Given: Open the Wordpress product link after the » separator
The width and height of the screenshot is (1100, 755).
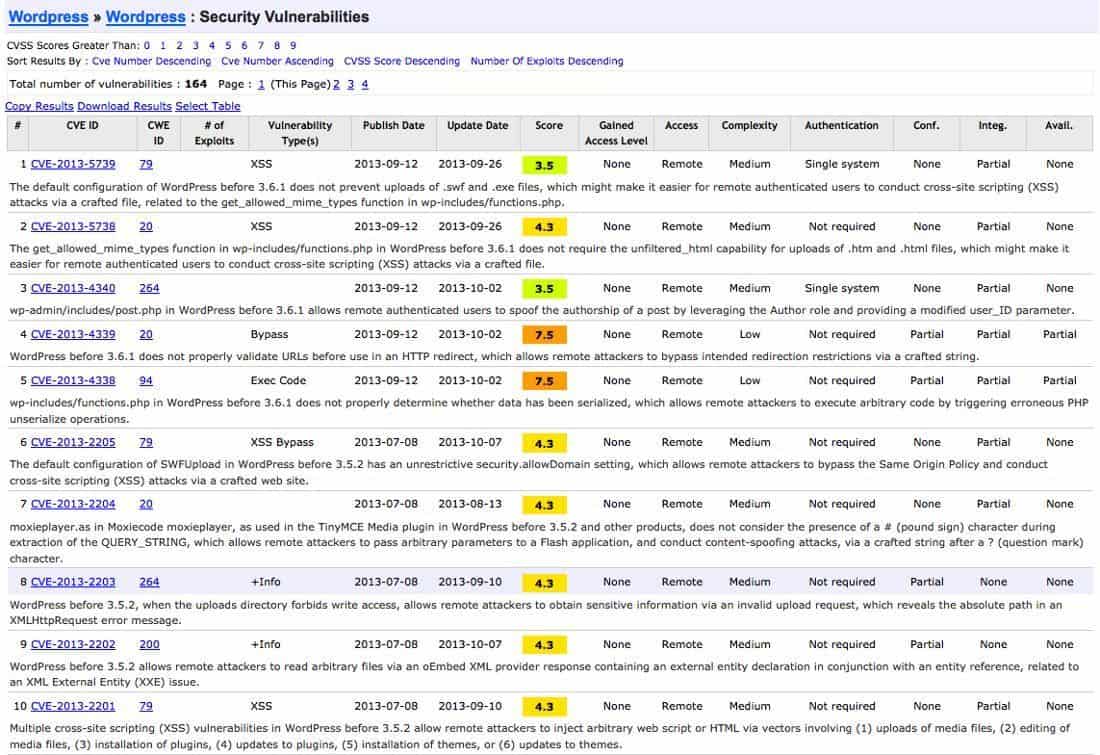Looking at the screenshot, I should click(146, 17).
